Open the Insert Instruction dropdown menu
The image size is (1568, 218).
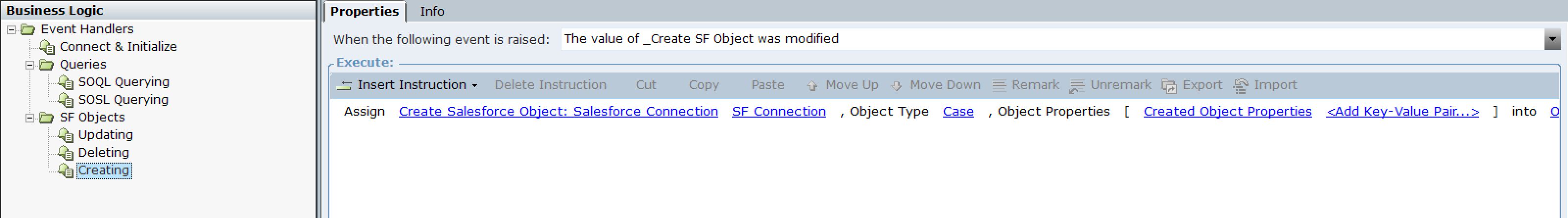click(x=475, y=86)
